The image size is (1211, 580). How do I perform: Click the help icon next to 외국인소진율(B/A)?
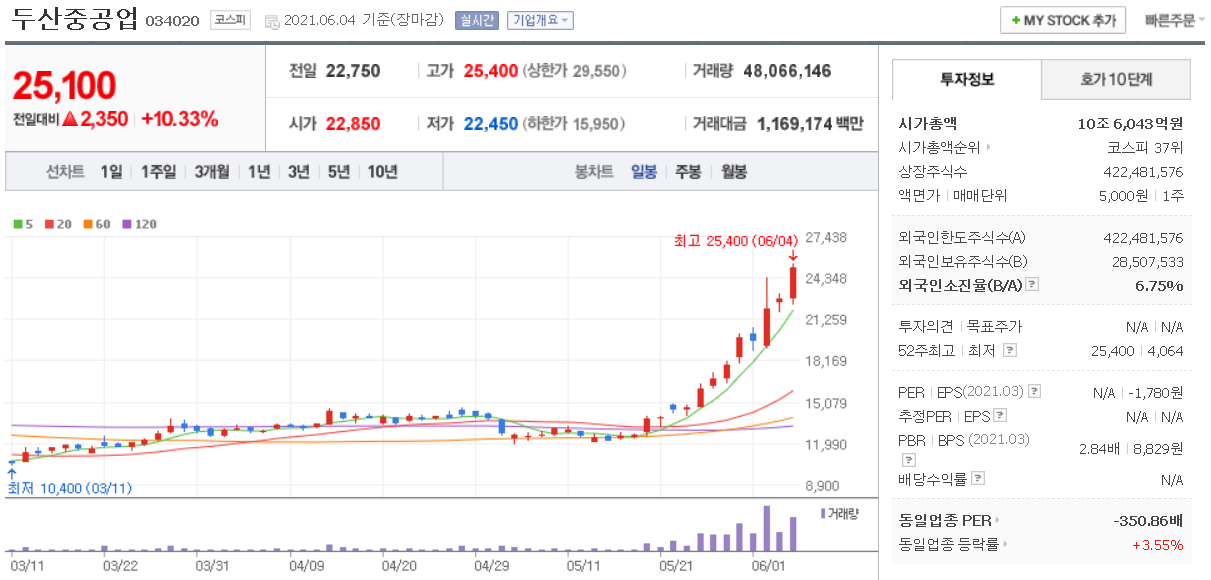click(1032, 285)
